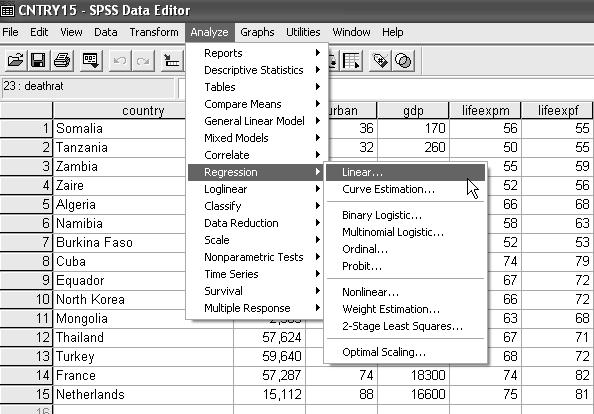
Task: Select row header number 15
Action: (26, 394)
